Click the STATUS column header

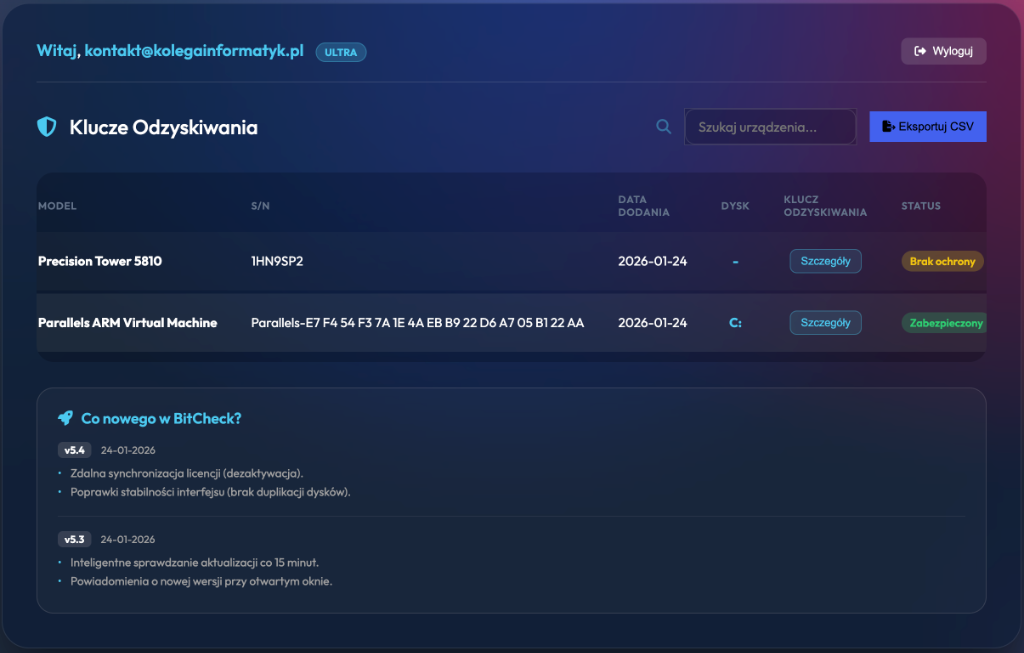921,206
